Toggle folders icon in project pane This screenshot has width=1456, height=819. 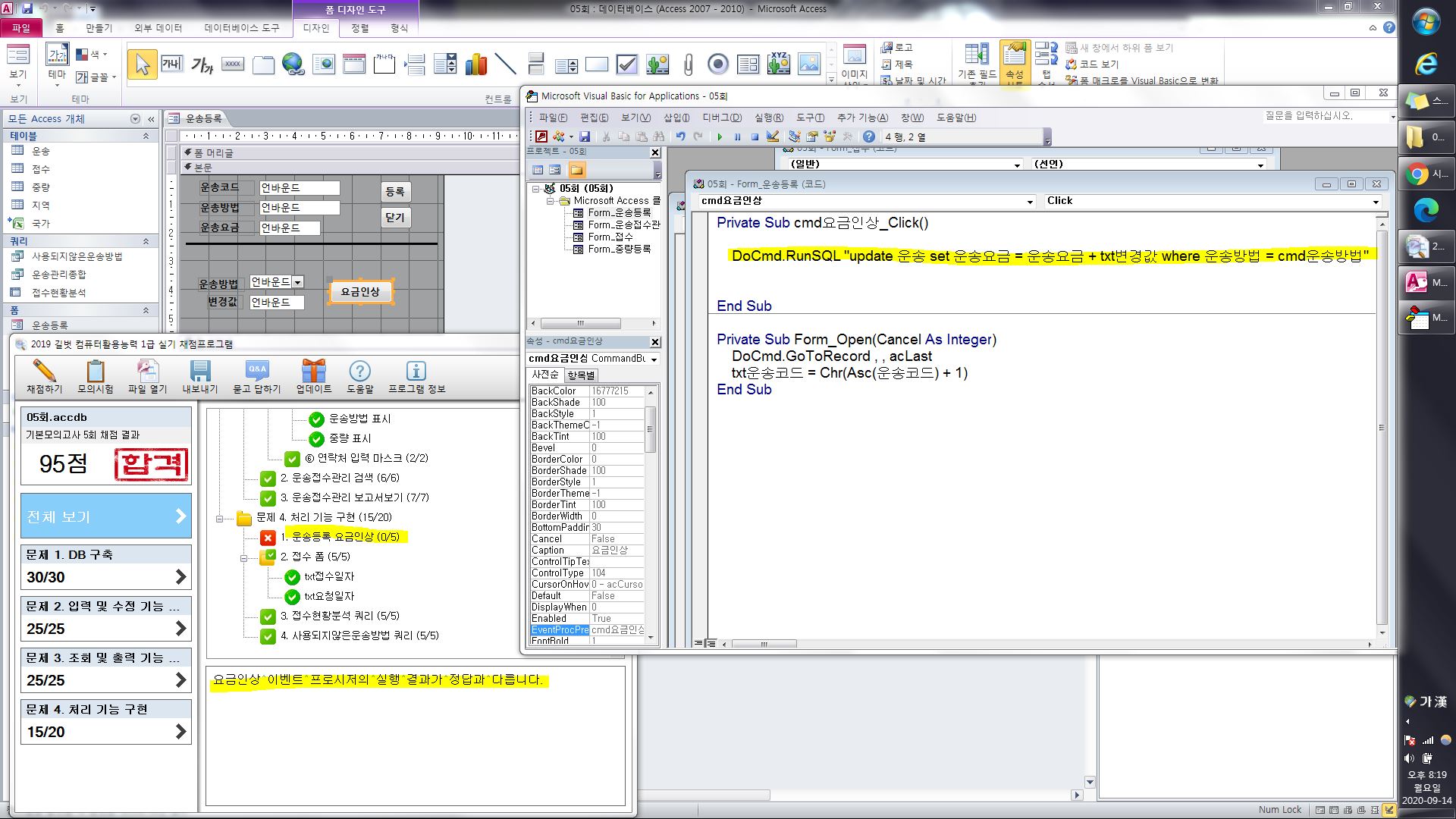(577, 170)
